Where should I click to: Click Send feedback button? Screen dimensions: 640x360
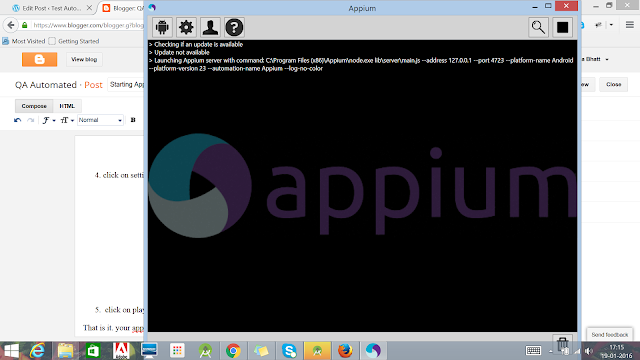610,335
